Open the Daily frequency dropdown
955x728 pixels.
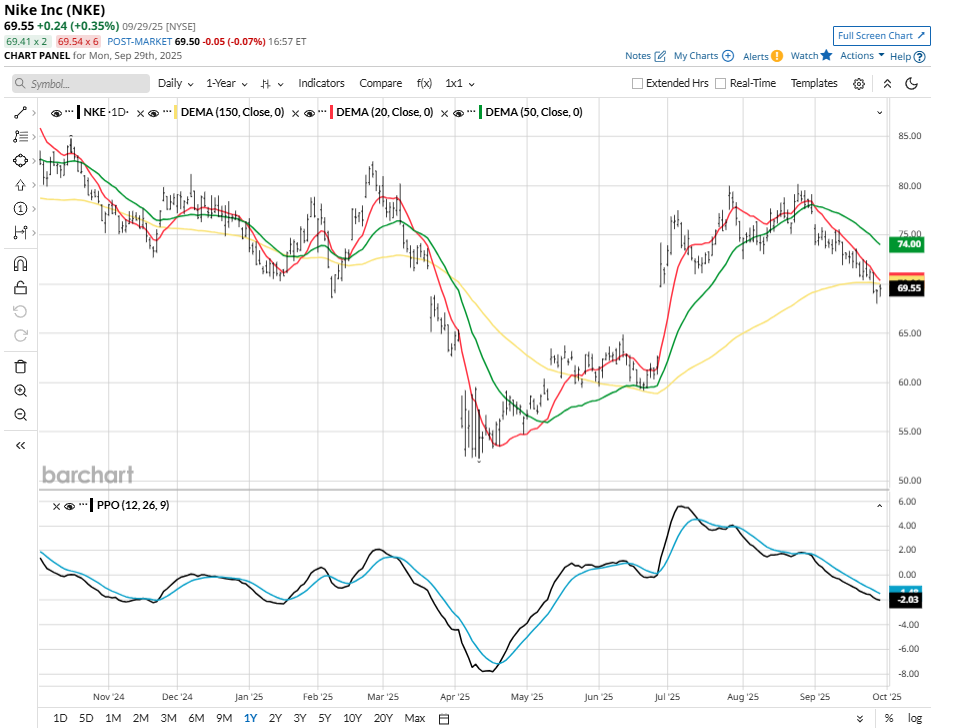[175, 83]
